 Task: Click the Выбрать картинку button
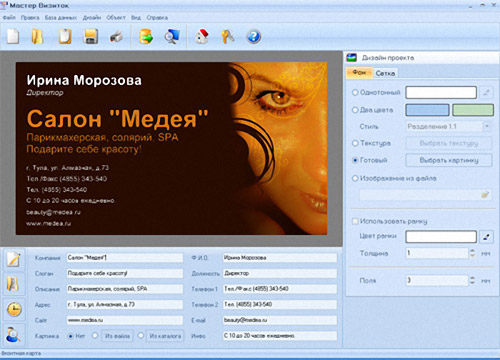coord(449,160)
